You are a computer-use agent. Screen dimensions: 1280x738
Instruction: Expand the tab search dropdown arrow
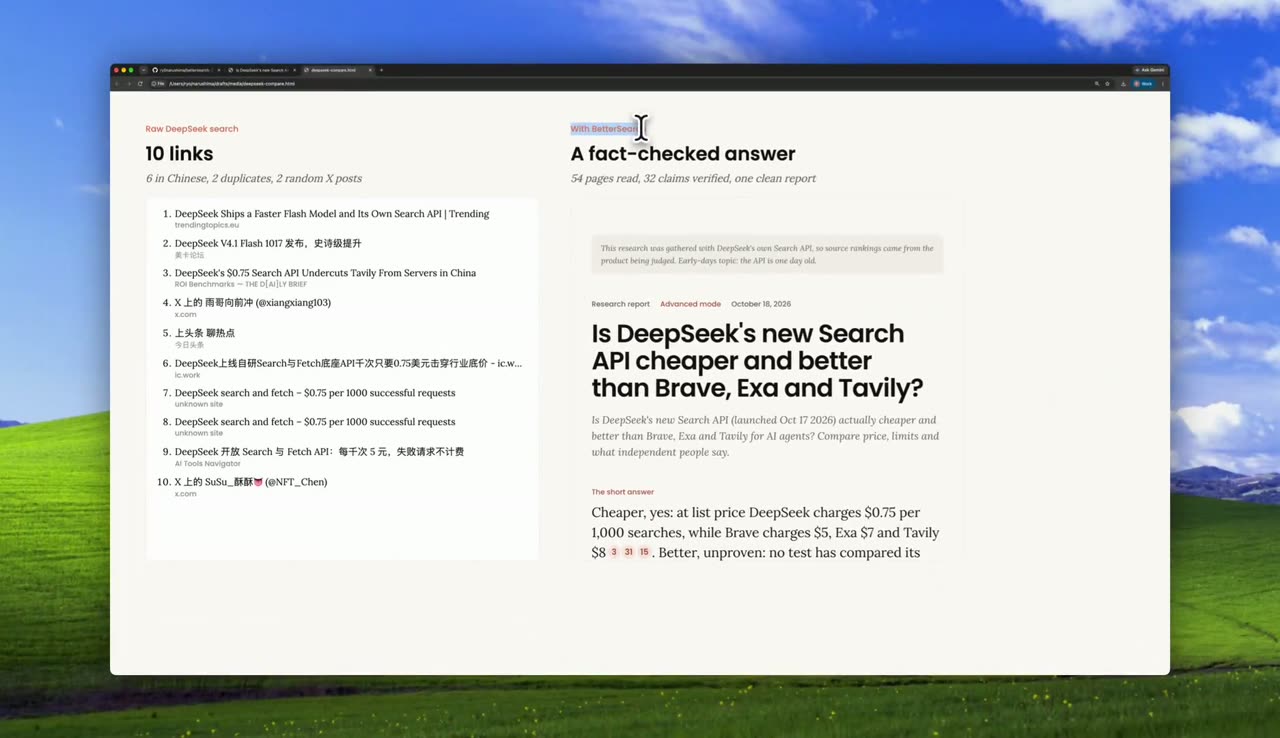tap(143, 70)
